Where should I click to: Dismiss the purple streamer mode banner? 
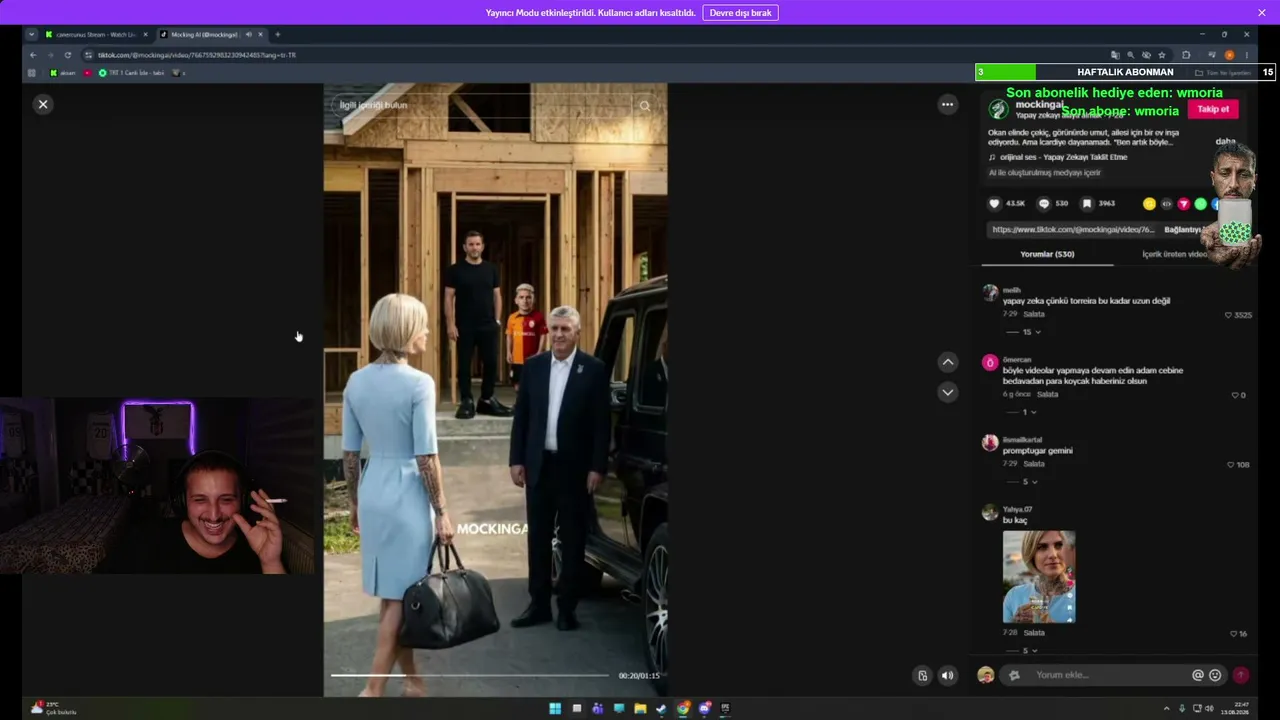coord(1261,12)
